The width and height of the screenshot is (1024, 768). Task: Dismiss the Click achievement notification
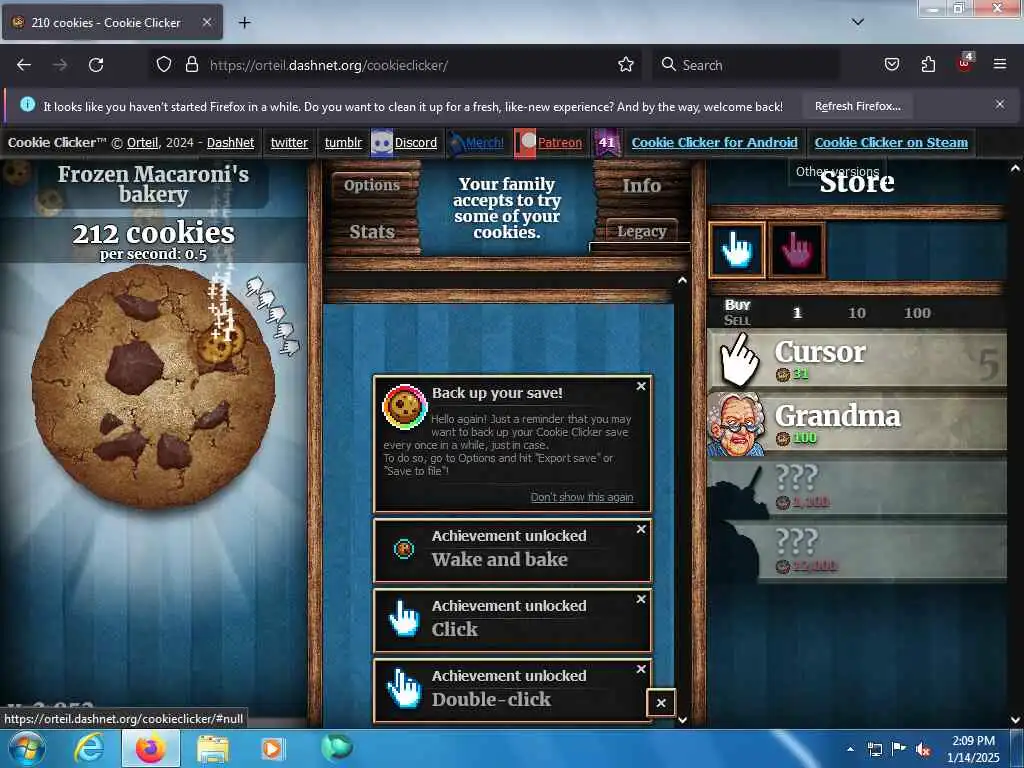click(641, 599)
